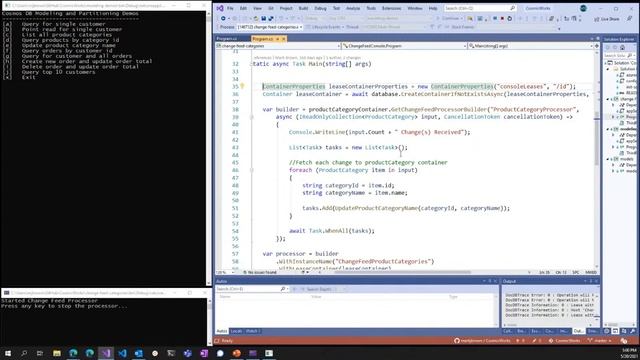The height and width of the screenshot is (360, 640).
Task: Click the Microsoft Teams taskbar icon
Action: 187,353
